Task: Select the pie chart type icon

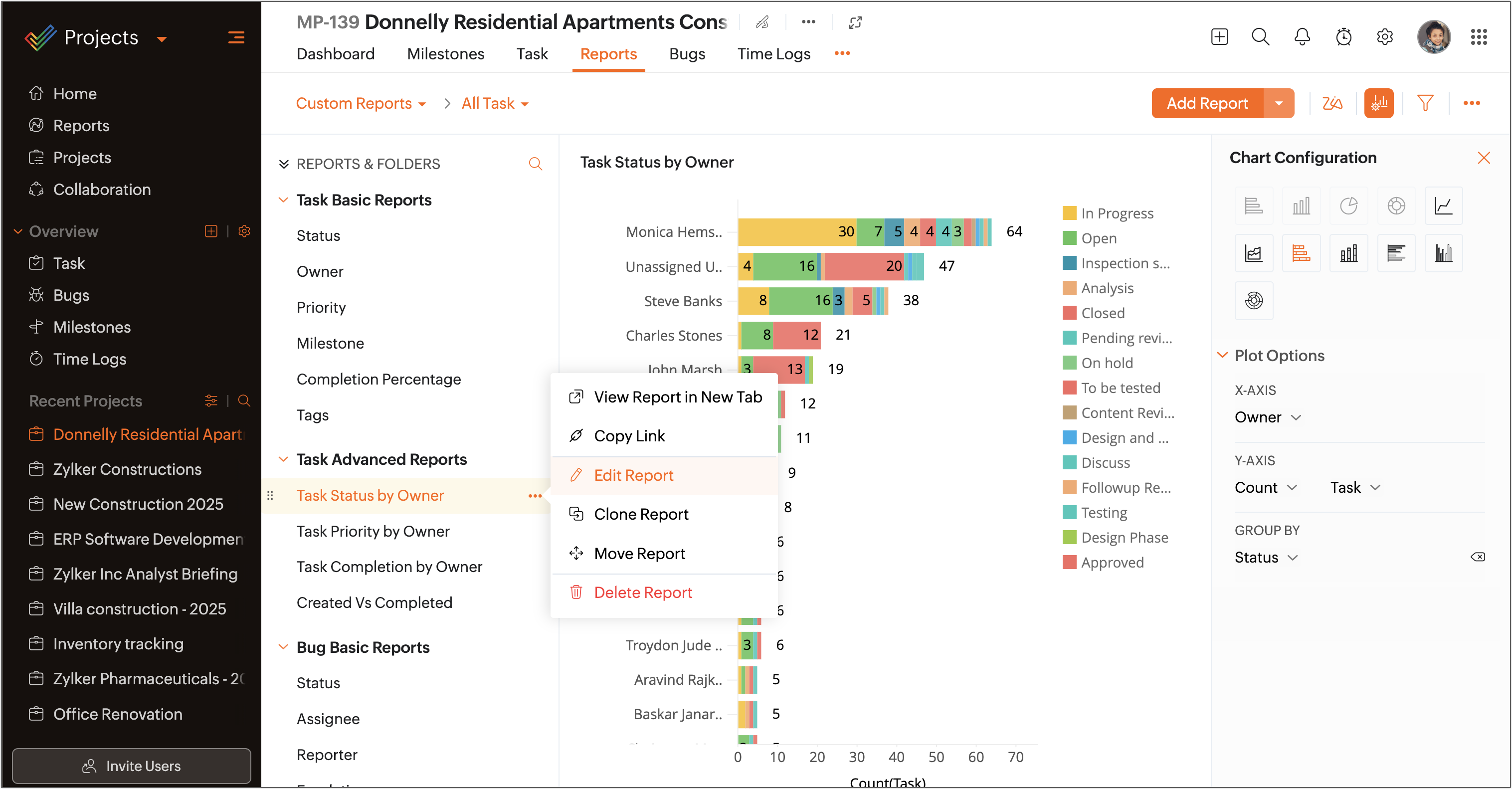Action: tap(1348, 206)
